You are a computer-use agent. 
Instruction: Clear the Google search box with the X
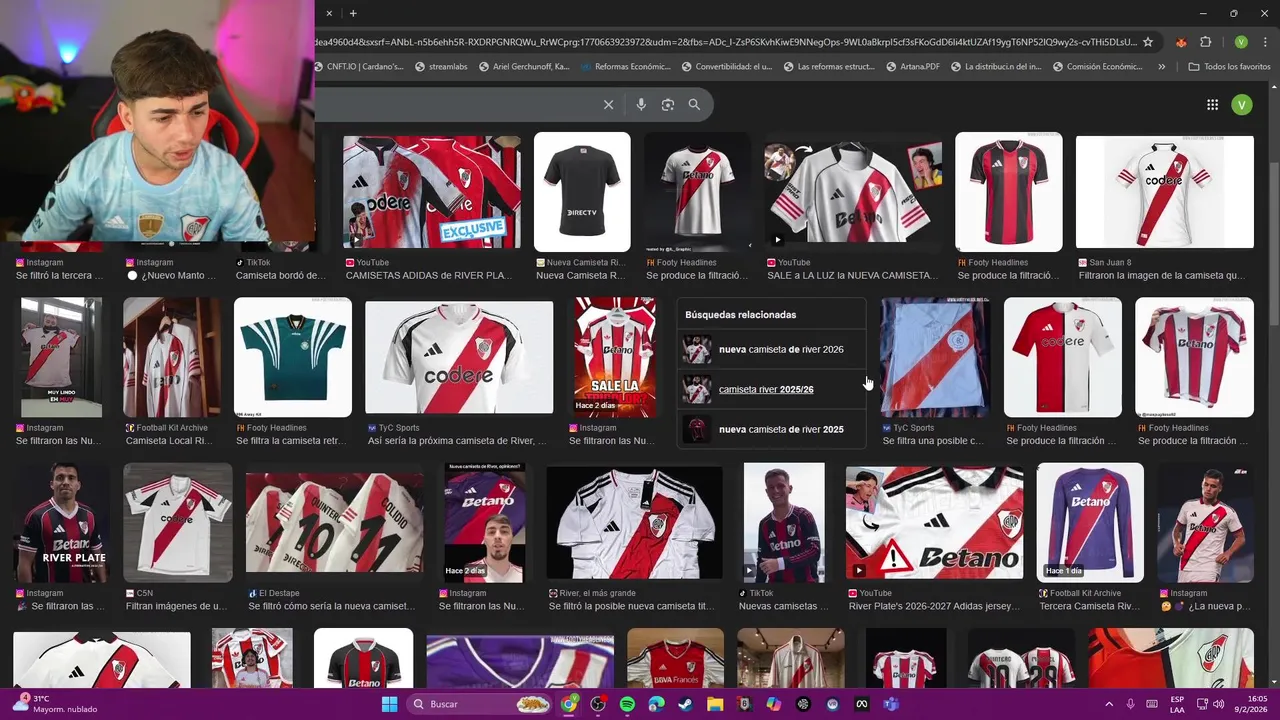[608, 104]
